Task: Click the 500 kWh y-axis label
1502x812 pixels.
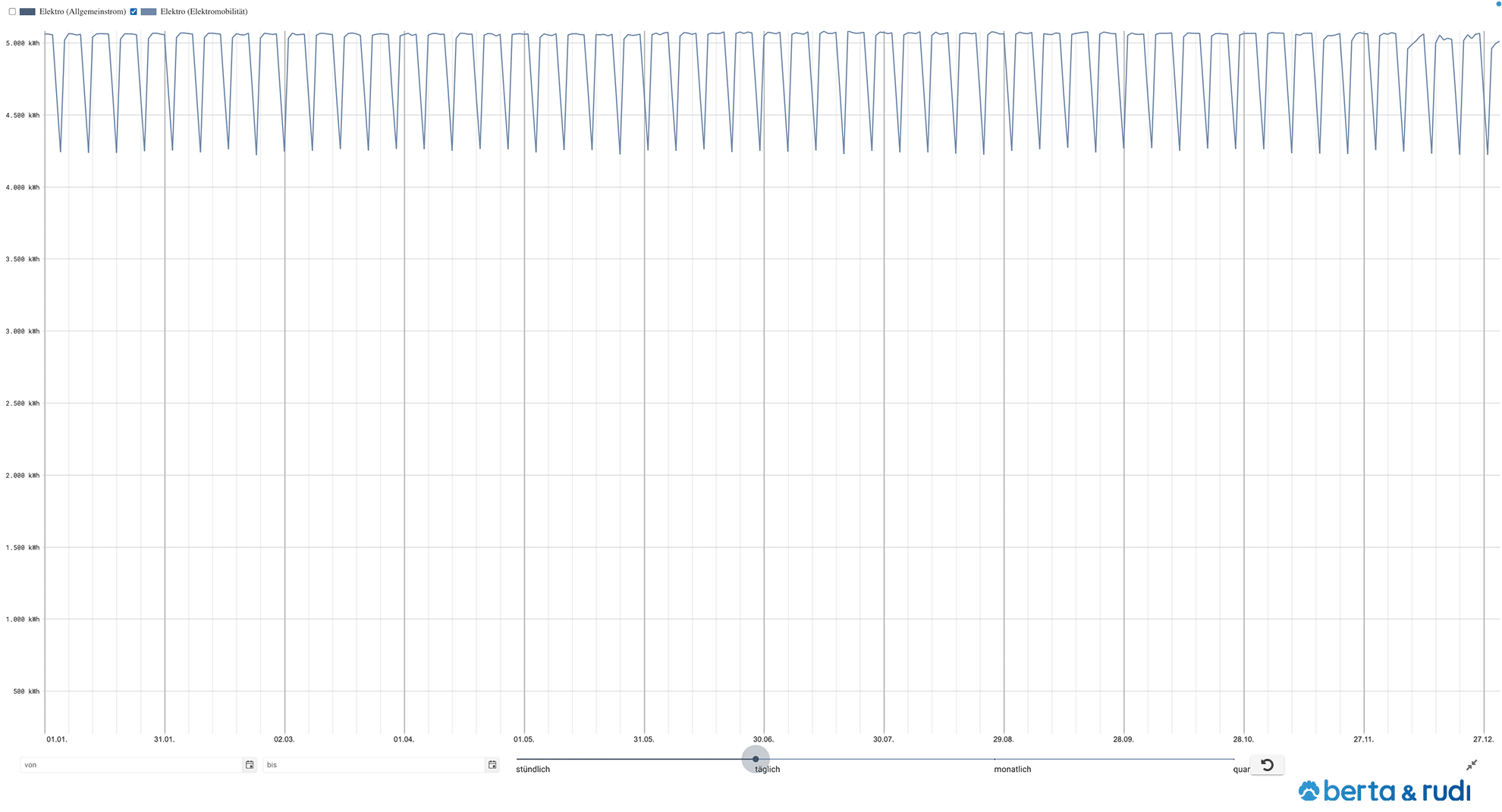Action: pos(27,691)
